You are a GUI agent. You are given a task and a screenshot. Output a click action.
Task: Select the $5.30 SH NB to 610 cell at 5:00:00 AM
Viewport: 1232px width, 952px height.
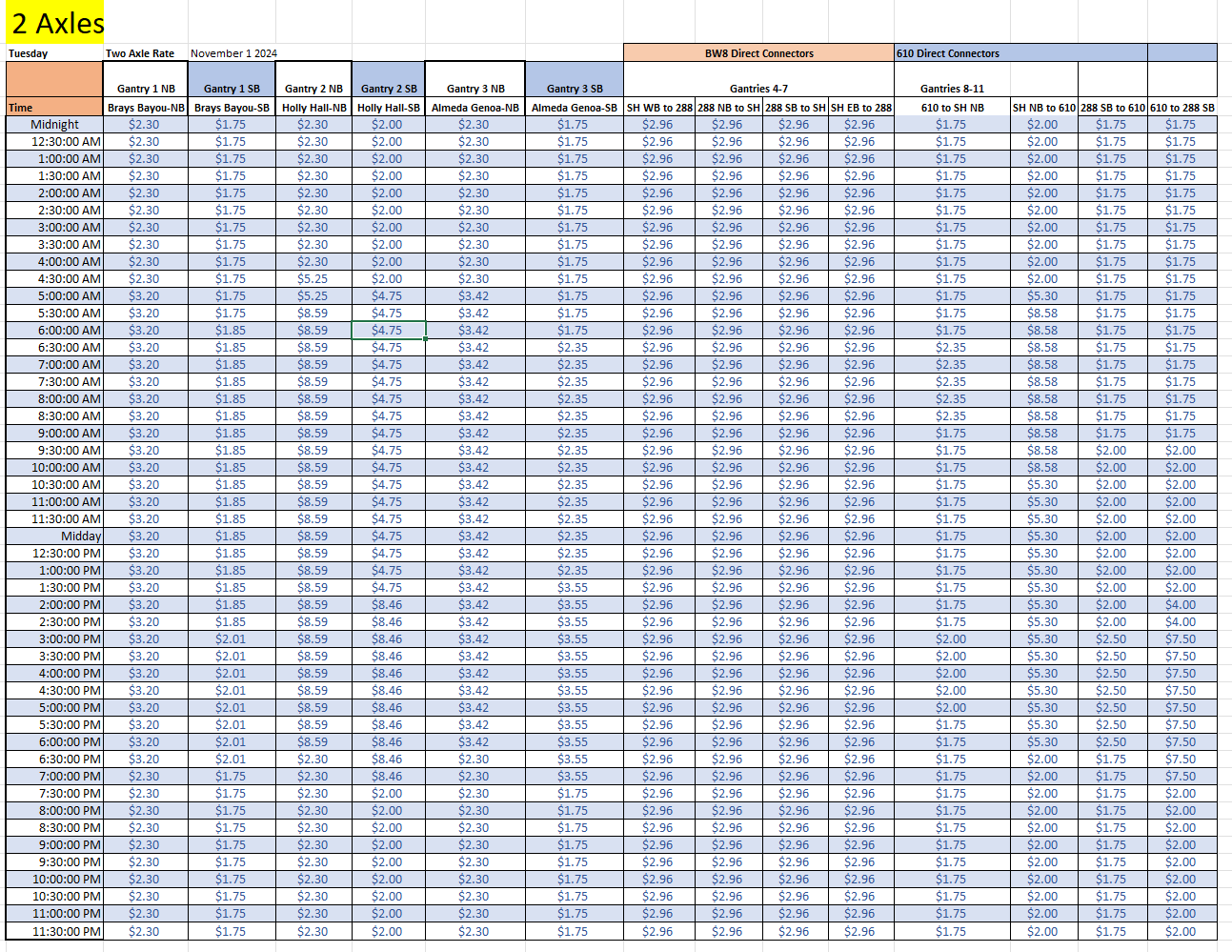1043,295
